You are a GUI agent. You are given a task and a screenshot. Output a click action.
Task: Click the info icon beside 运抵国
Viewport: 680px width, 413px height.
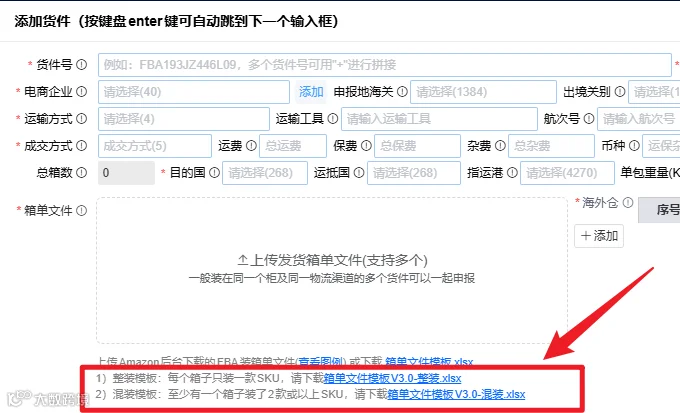point(359,173)
